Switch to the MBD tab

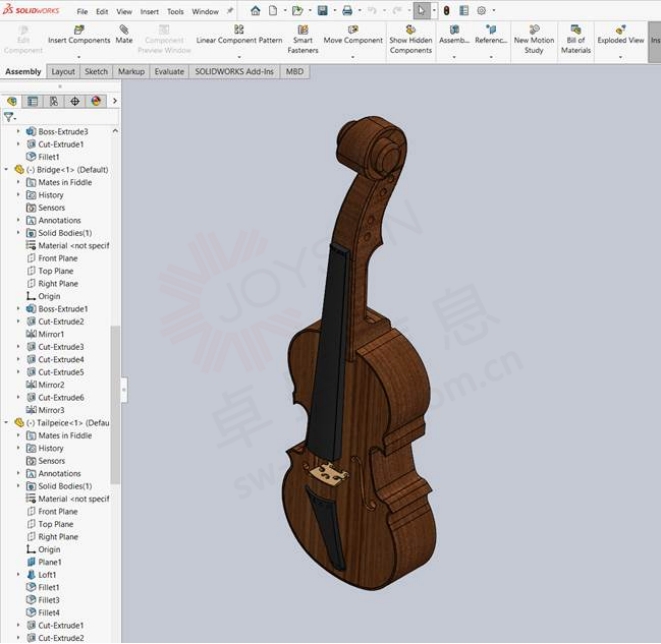click(294, 72)
